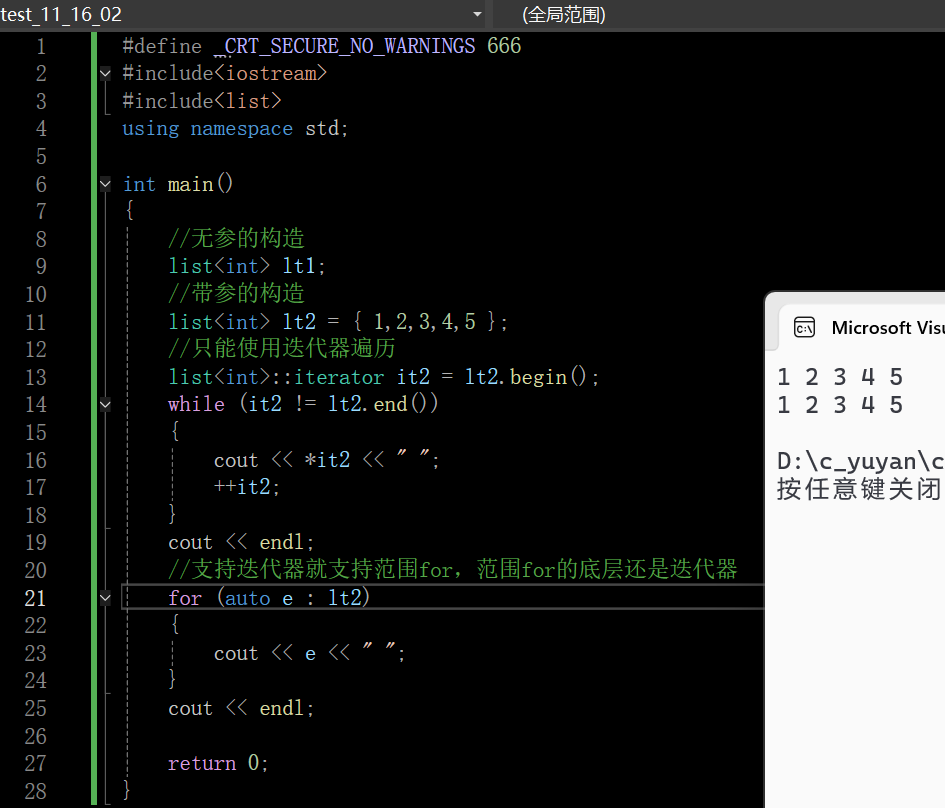Viewport: 945px width, 808px height.
Task: Click line number 28 in the gutter
Action: tap(35, 791)
